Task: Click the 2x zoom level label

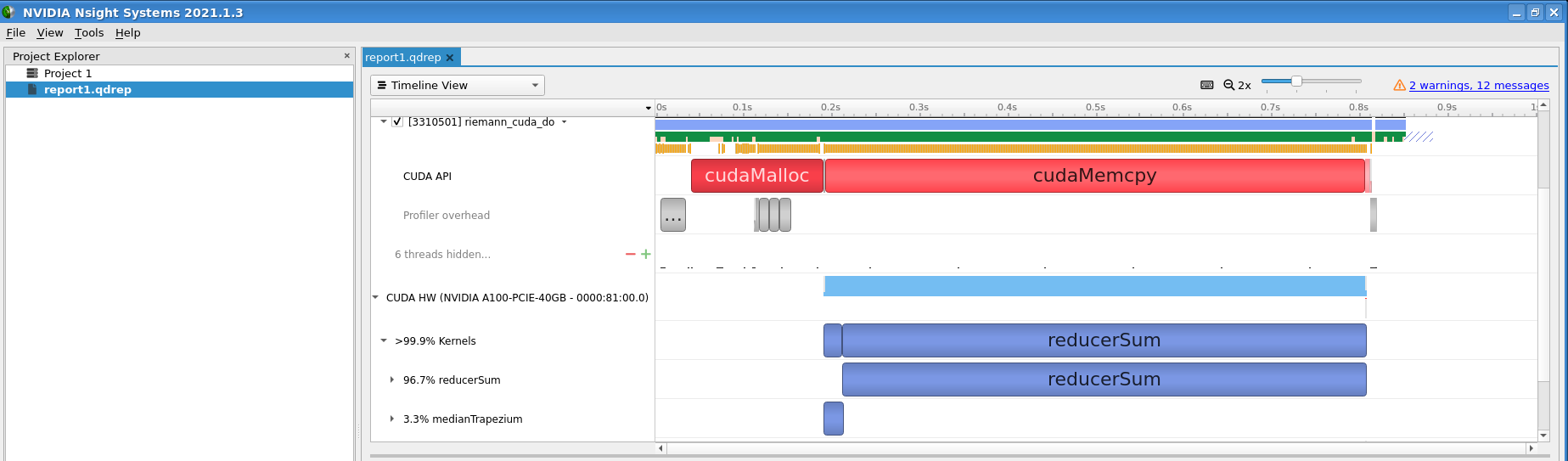Action: (1245, 85)
